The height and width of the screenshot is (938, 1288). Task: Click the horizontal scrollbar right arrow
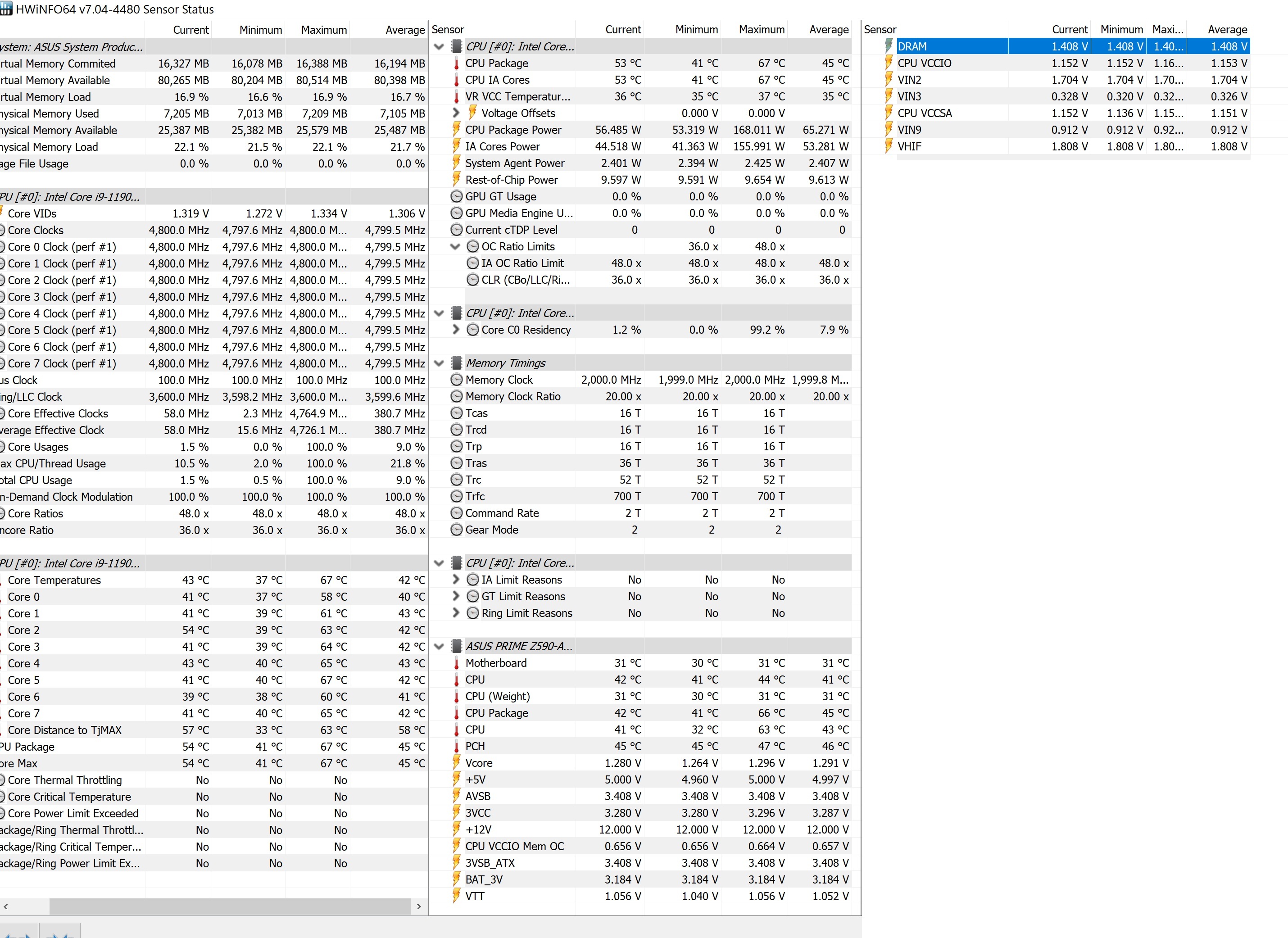point(419,906)
